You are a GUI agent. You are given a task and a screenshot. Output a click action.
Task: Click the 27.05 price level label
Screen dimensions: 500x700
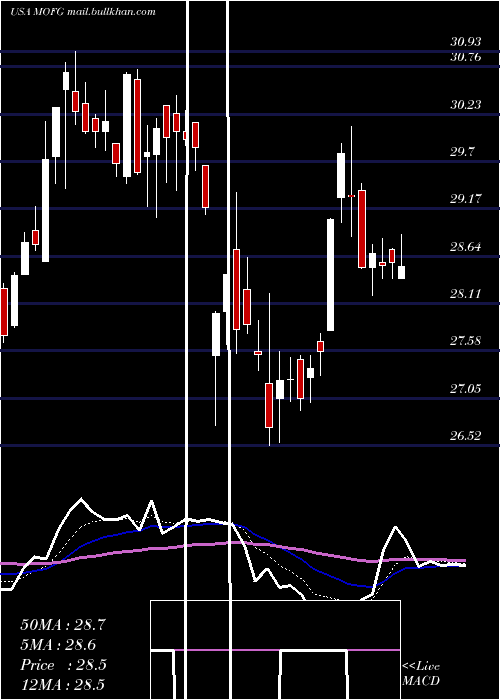tap(466, 389)
